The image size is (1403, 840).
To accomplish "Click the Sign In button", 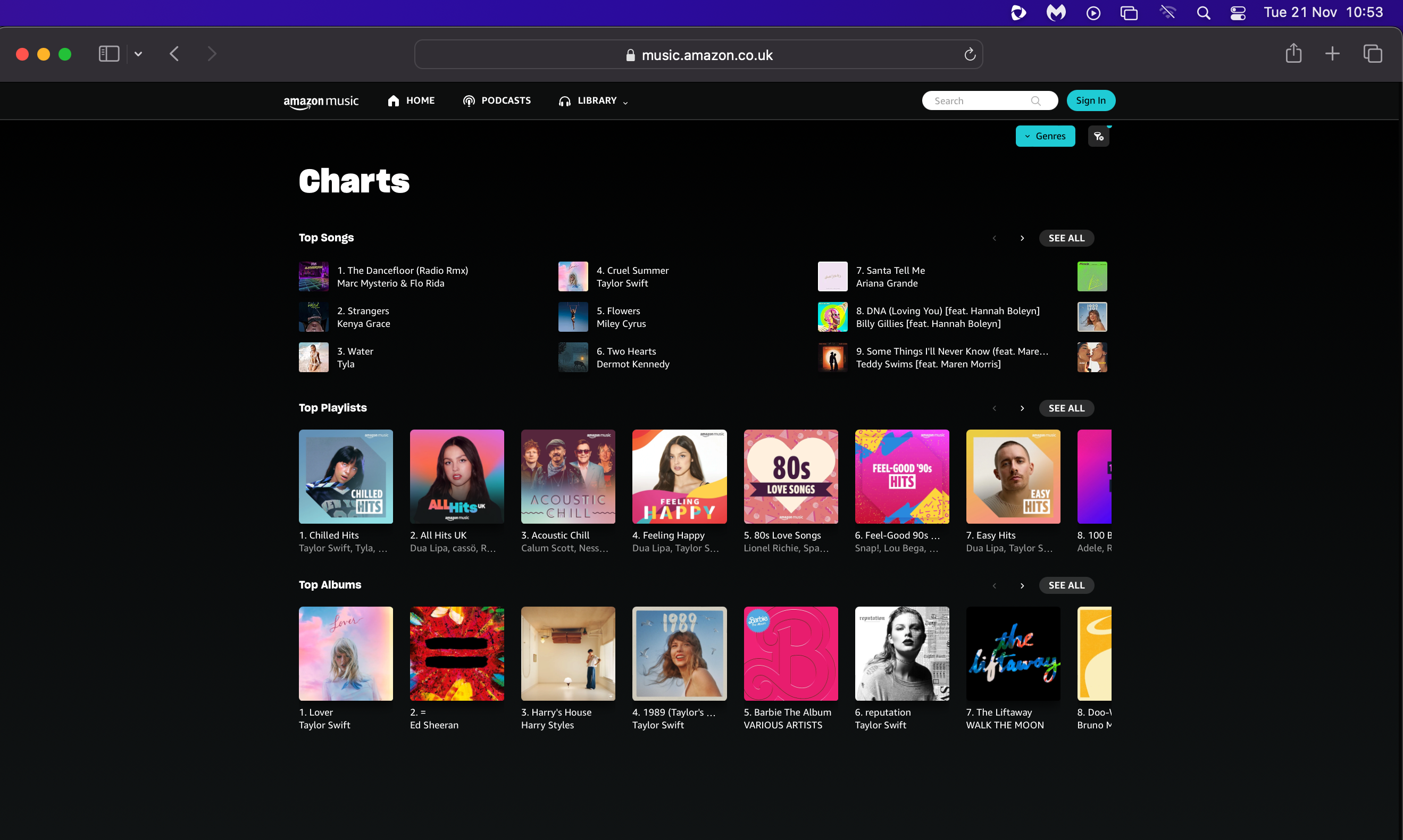I will 1090,101.
